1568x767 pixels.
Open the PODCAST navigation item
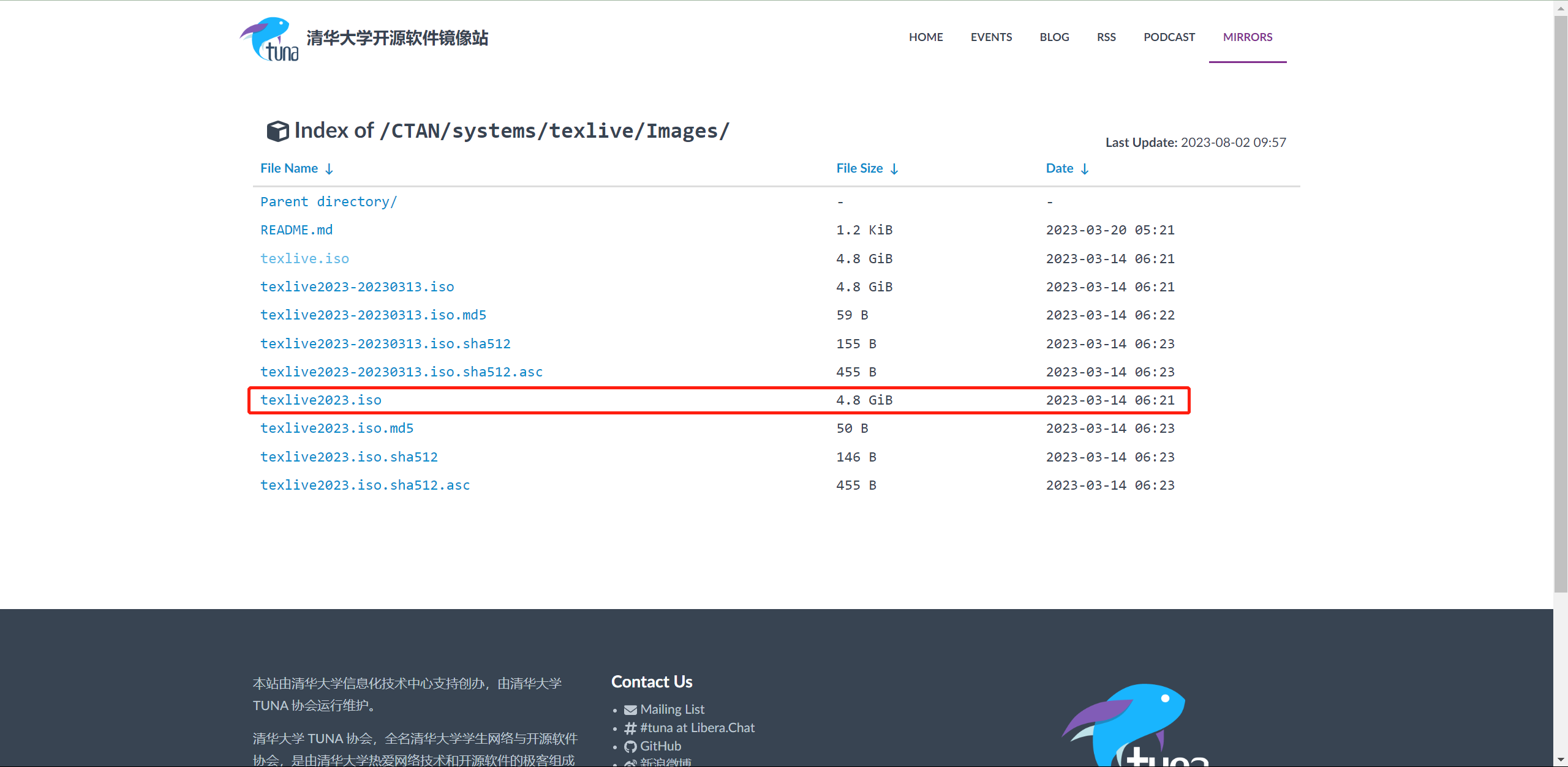pyautogui.click(x=1169, y=37)
